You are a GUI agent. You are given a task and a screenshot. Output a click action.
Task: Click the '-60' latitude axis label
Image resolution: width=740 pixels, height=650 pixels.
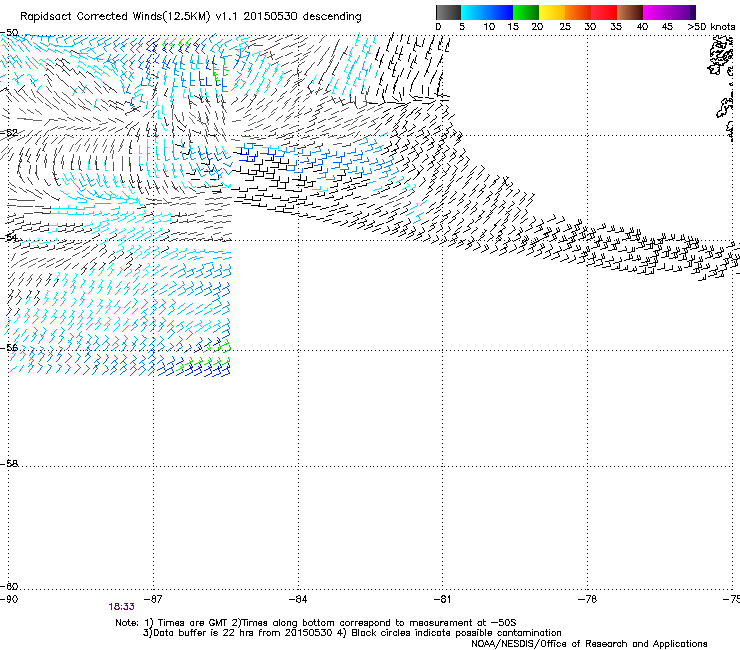(9, 587)
